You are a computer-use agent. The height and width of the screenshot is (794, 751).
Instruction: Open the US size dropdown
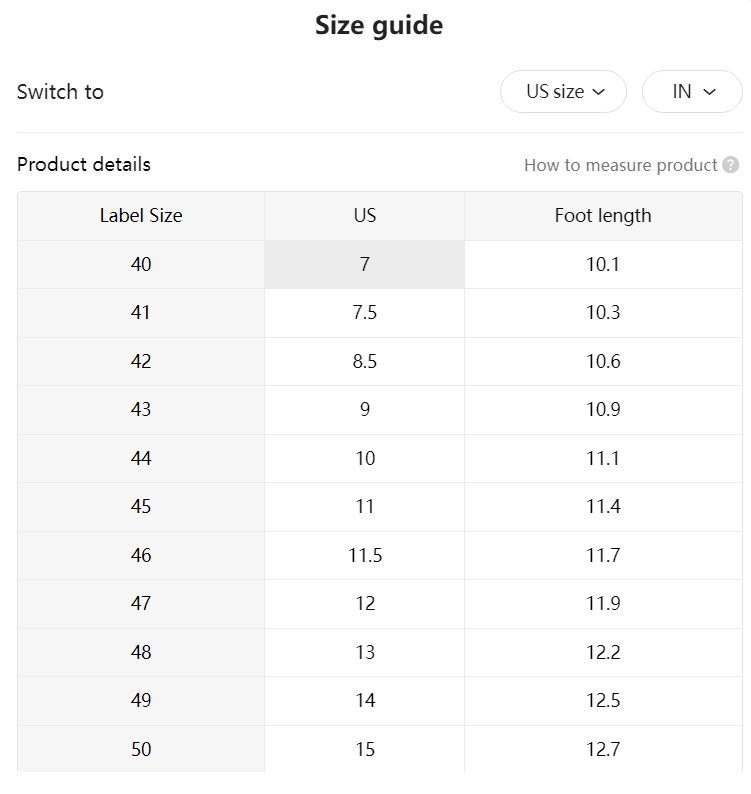pos(563,92)
